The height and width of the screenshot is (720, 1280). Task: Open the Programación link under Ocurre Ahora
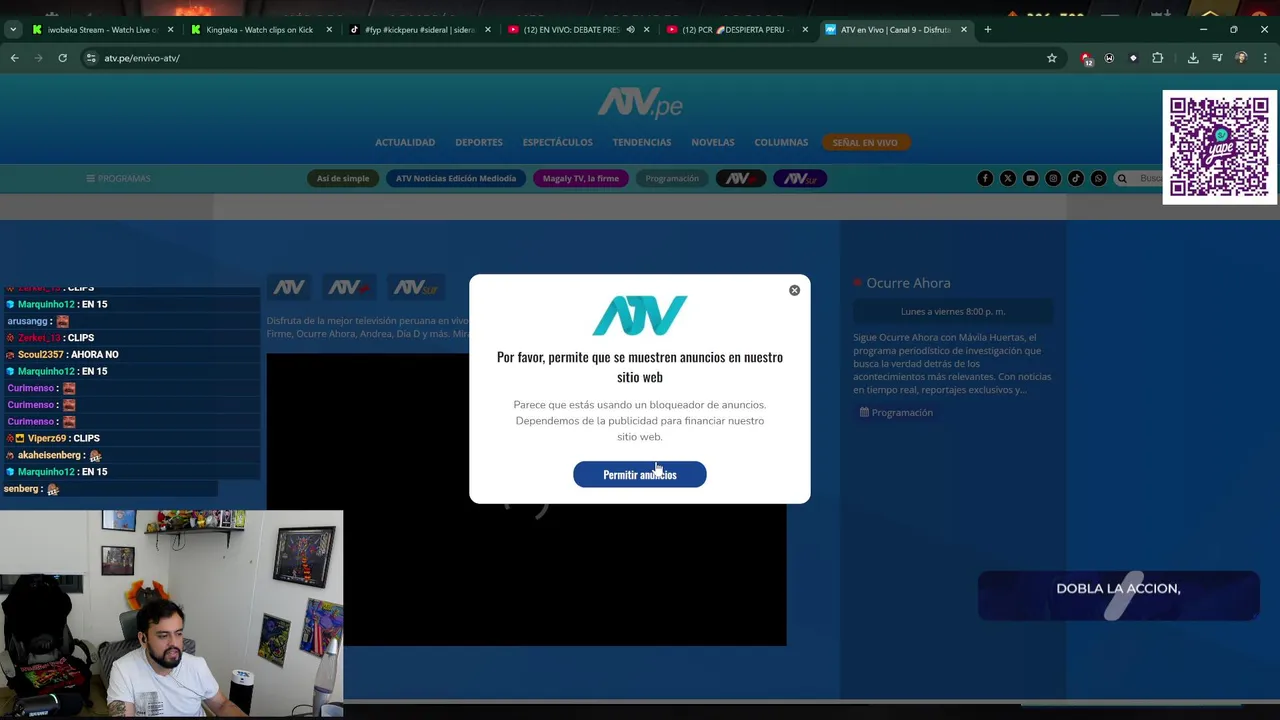[x=896, y=412]
